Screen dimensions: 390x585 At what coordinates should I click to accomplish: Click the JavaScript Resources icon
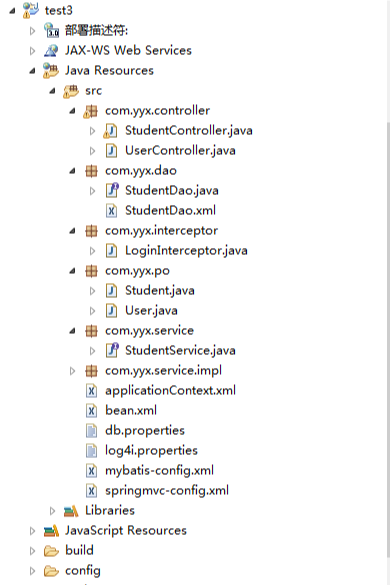click(x=51, y=531)
